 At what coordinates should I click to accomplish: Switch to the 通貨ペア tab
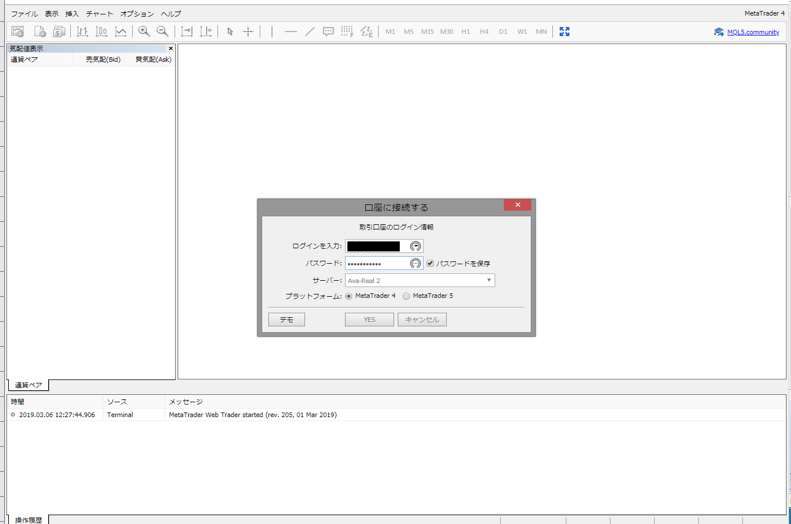[28, 385]
